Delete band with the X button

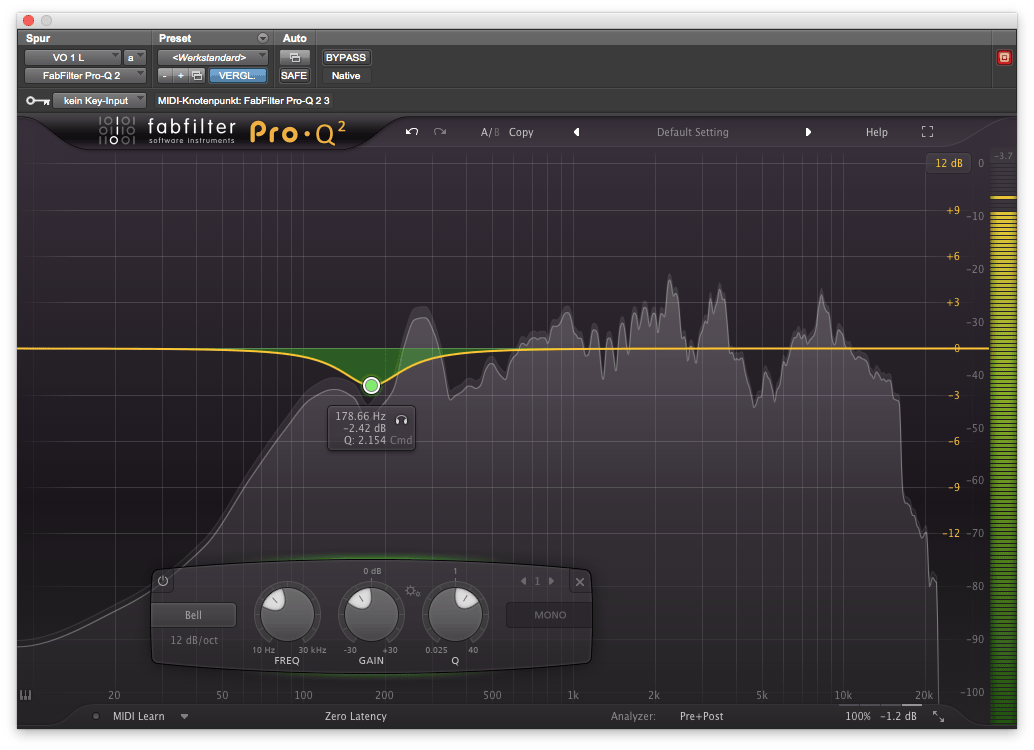click(x=580, y=582)
